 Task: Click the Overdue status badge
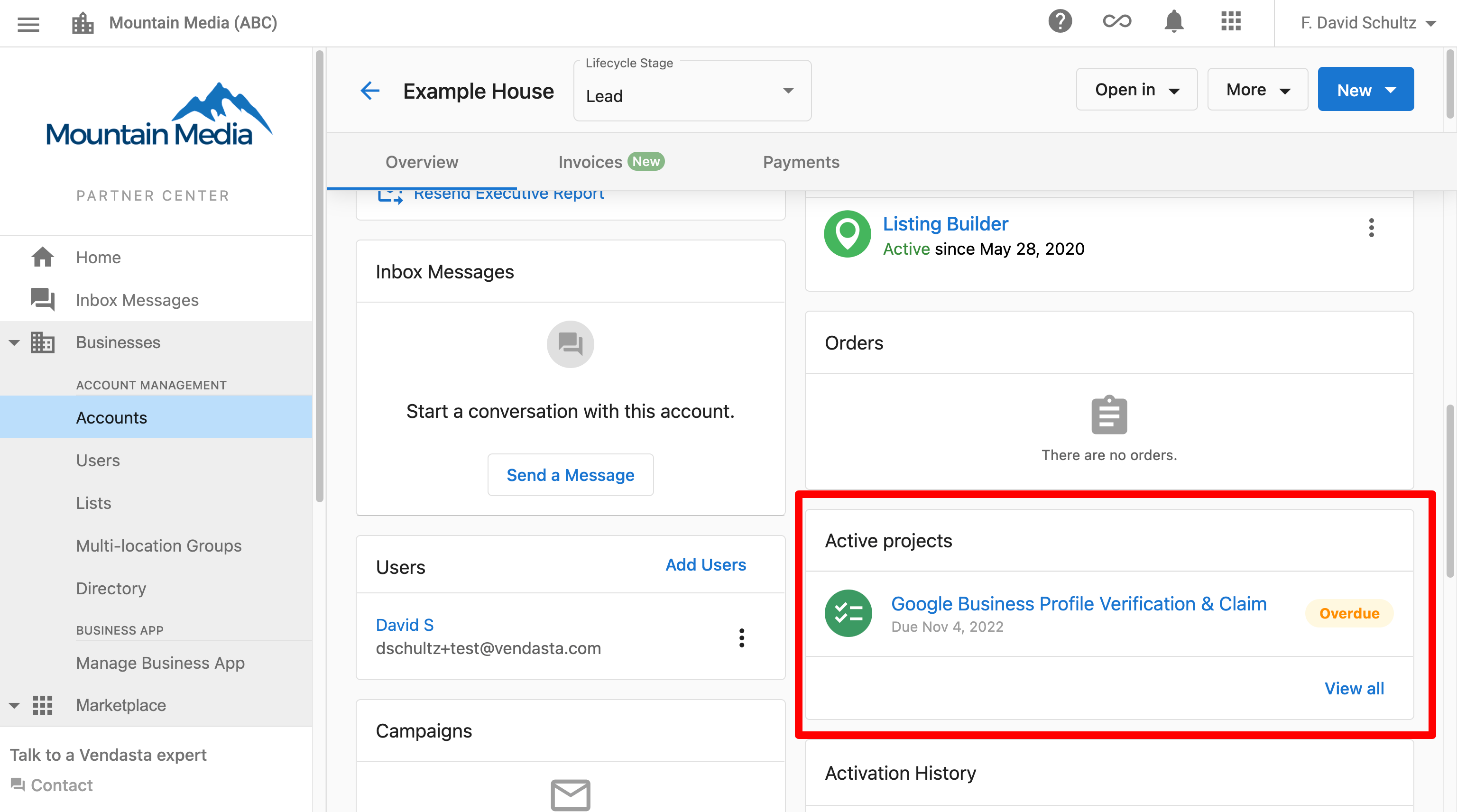click(1349, 614)
